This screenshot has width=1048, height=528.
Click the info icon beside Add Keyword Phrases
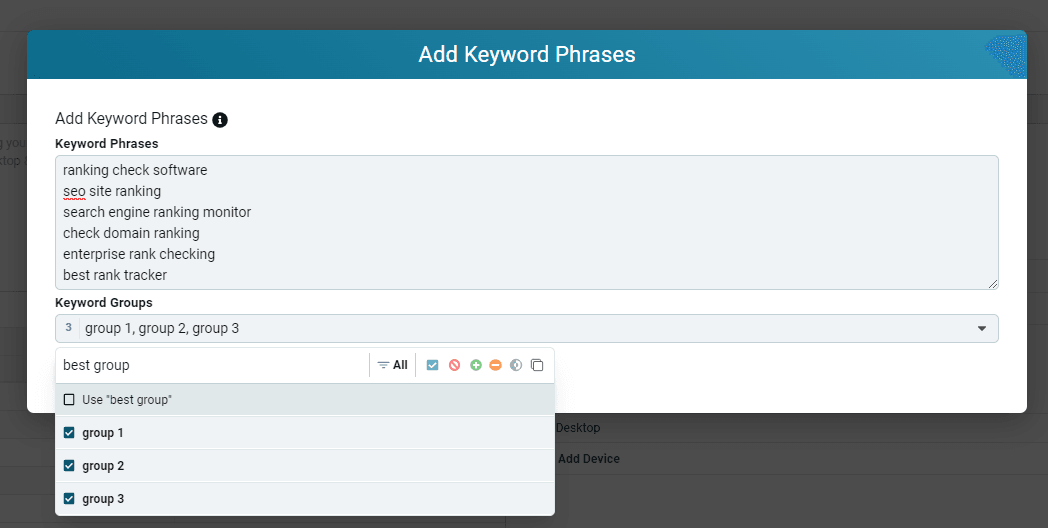220,120
